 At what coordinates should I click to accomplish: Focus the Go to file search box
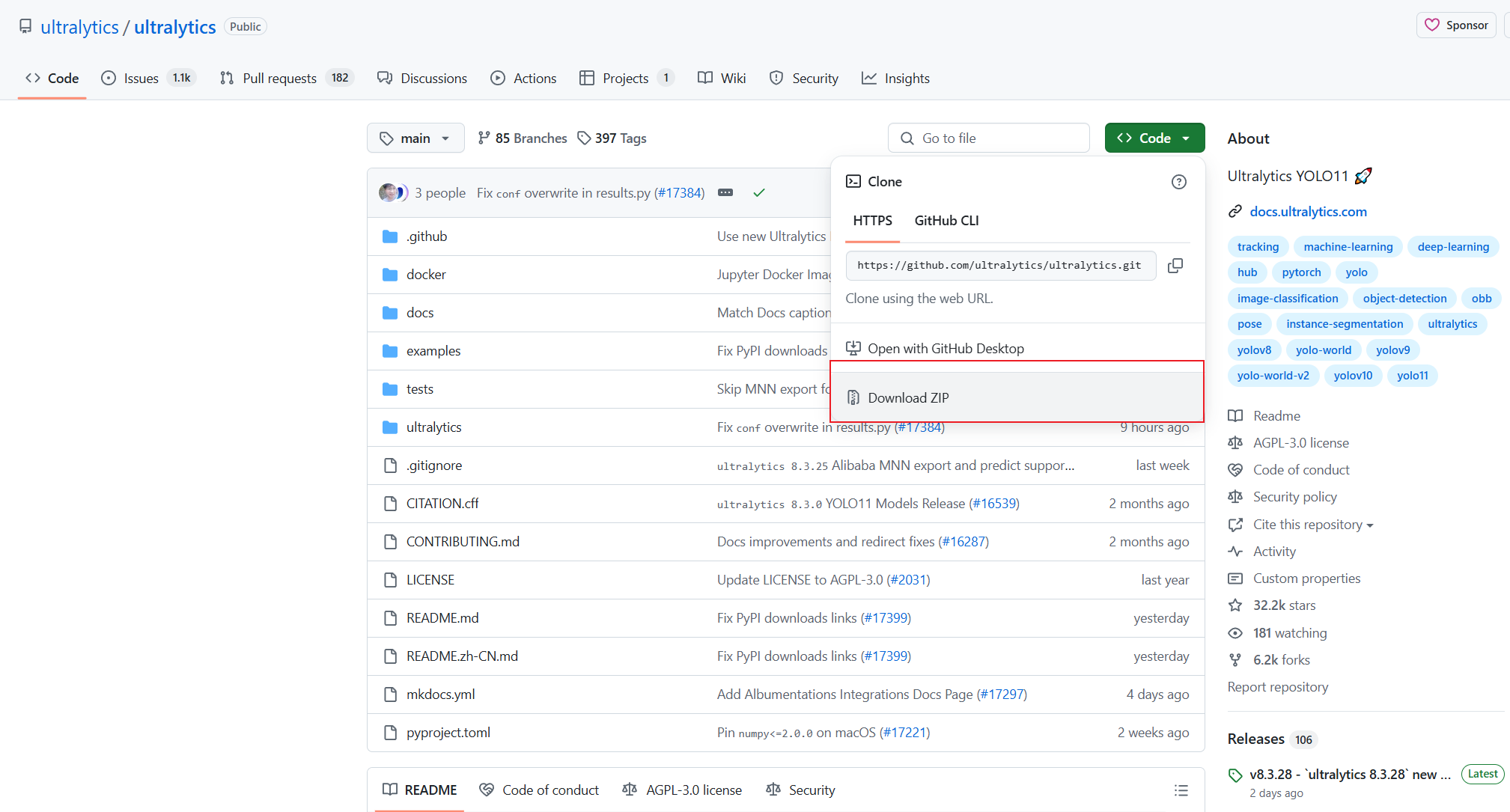click(988, 138)
